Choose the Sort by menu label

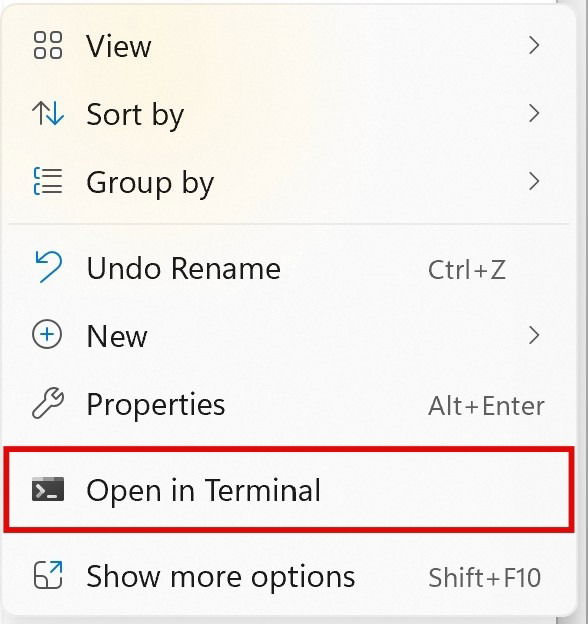click(x=135, y=115)
